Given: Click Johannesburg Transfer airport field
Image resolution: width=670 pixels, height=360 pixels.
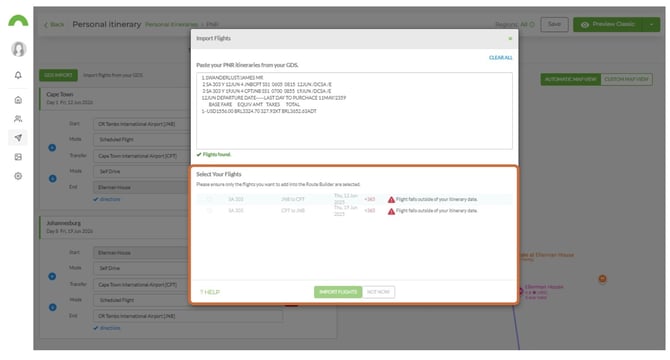Looking at the screenshot, I should pyautogui.click(x=142, y=284).
